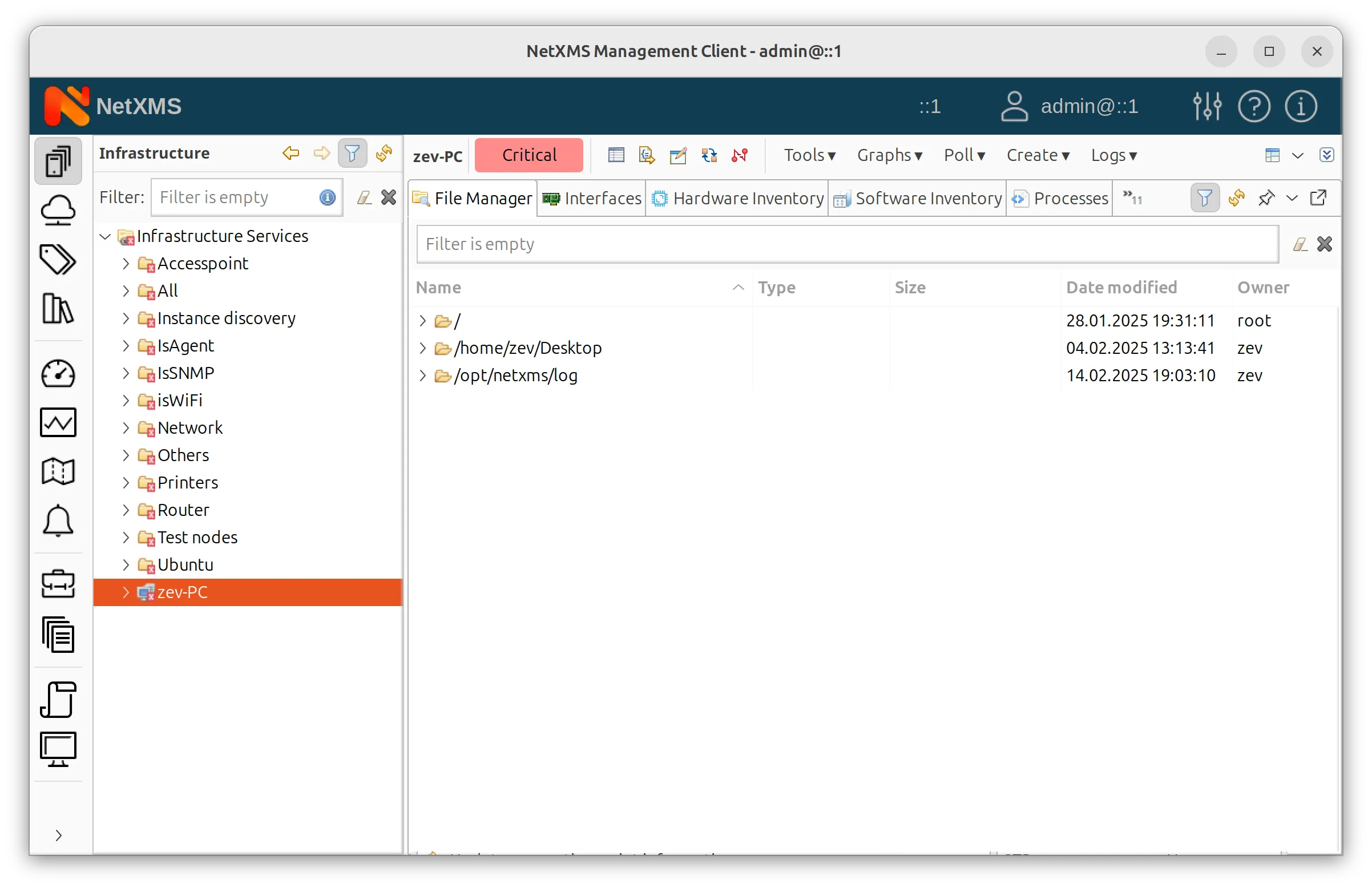Toggle the File Manager filter funnel
Screen dimensions: 1372x888
pos(1204,198)
